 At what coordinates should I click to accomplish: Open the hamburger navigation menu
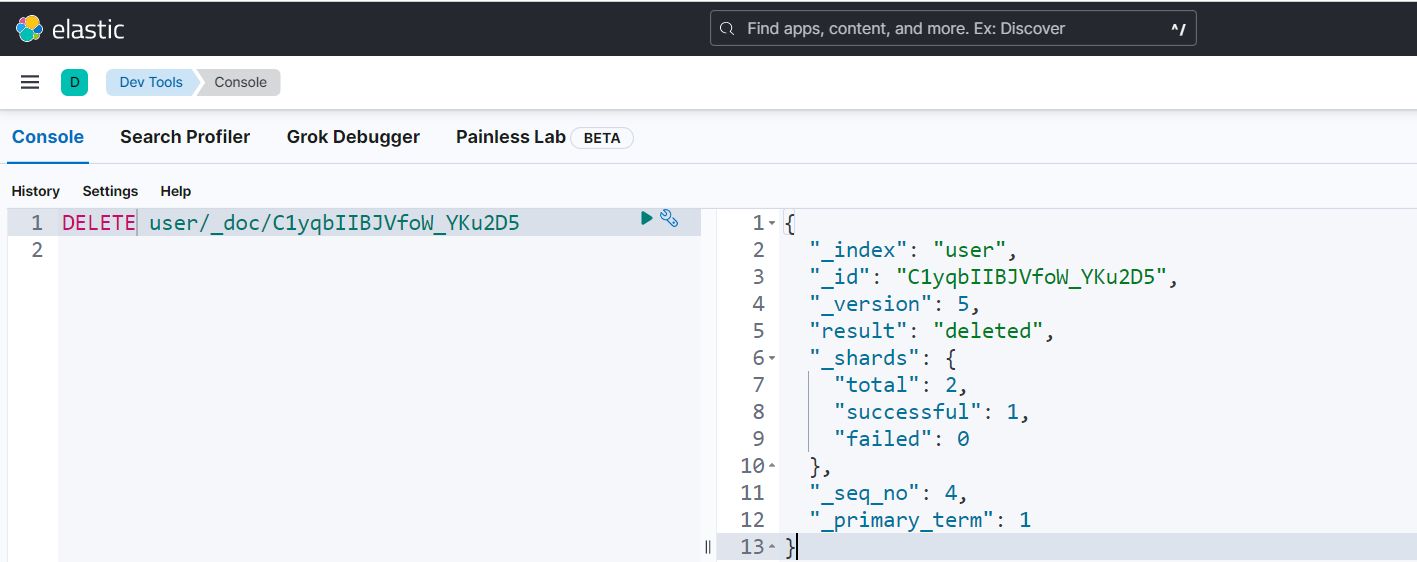click(30, 82)
